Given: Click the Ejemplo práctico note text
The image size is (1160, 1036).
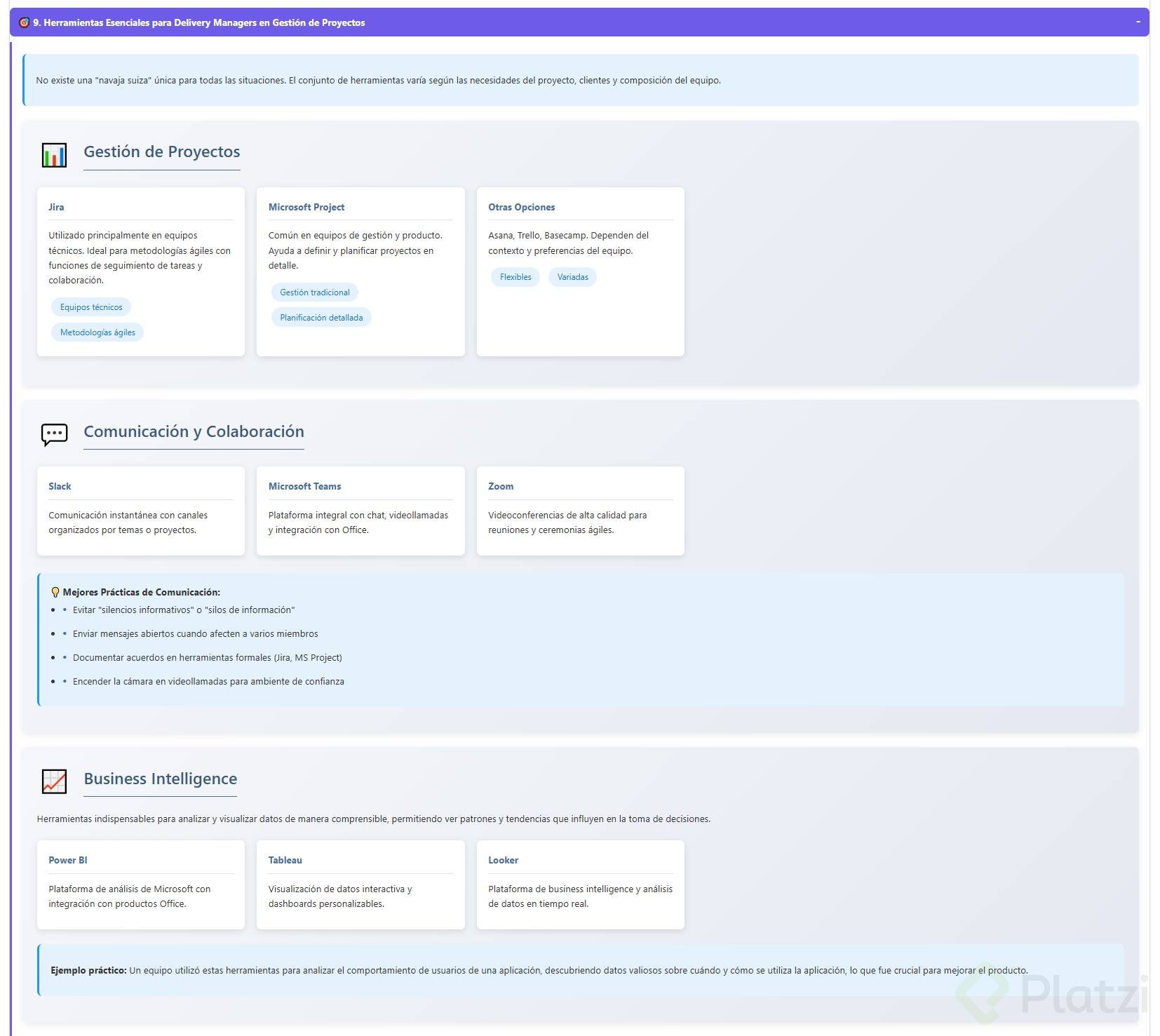Looking at the screenshot, I should pos(539,971).
